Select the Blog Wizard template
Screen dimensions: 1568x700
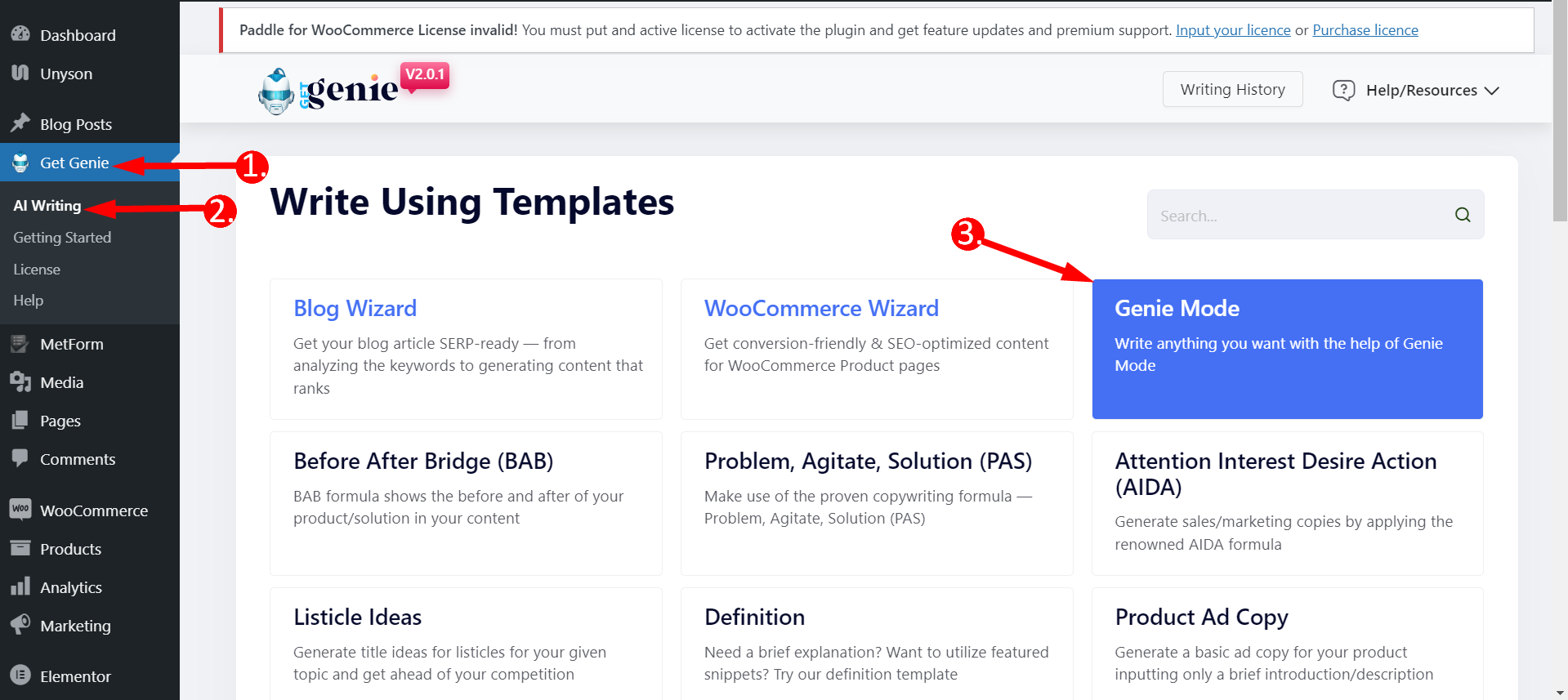click(x=466, y=349)
